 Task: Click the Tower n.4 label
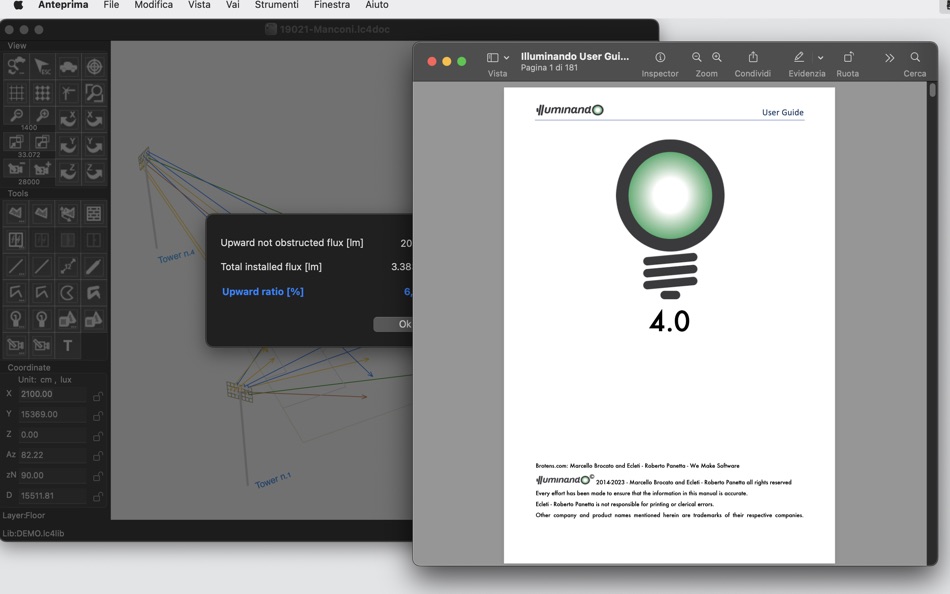coord(176,256)
